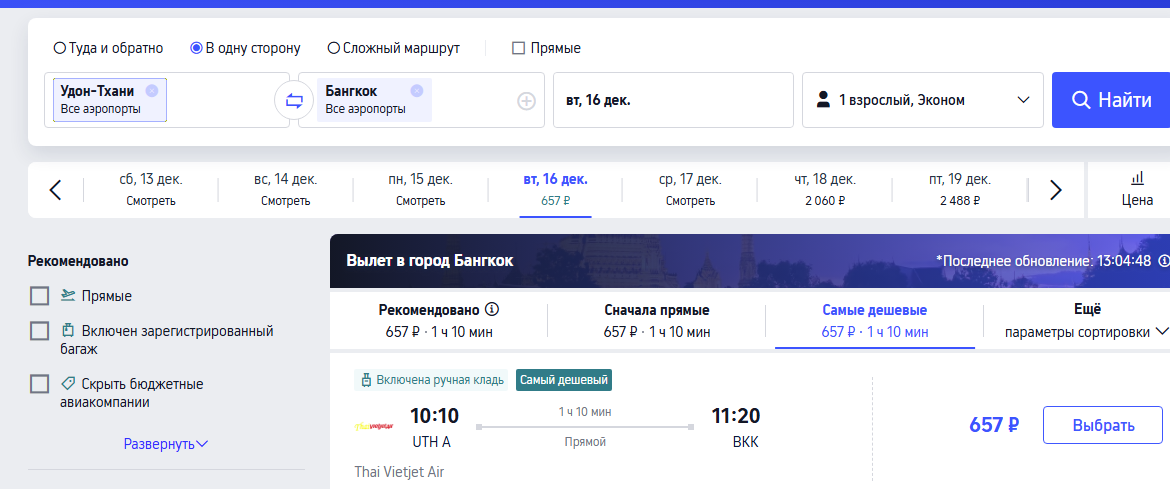Click Выбрать for Thai Vietjet flight

pyautogui.click(x=1103, y=426)
